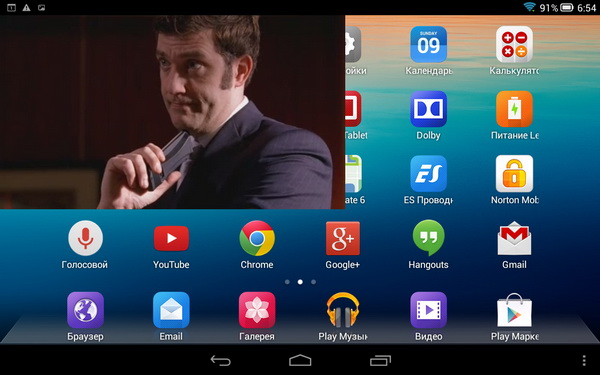Show recent apps from navigation bar
This screenshot has width=600, height=375.
(380, 360)
